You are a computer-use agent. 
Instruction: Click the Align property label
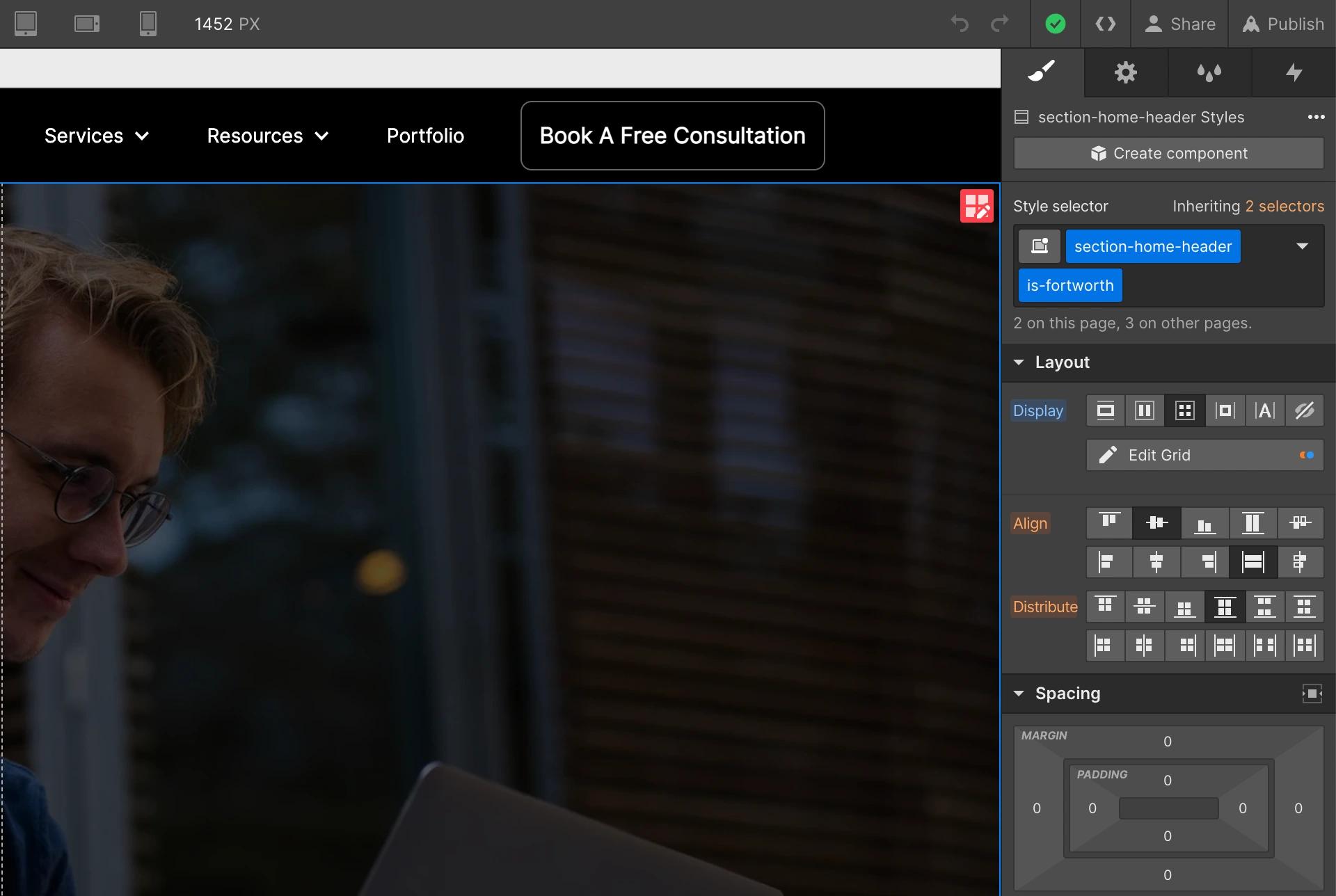1030,523
